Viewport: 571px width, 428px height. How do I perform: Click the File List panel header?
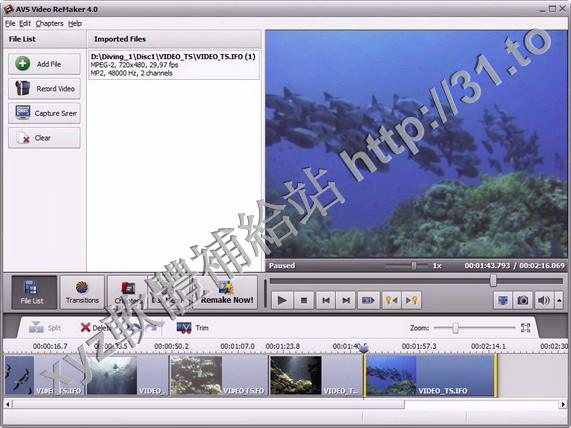coord(22,39)
